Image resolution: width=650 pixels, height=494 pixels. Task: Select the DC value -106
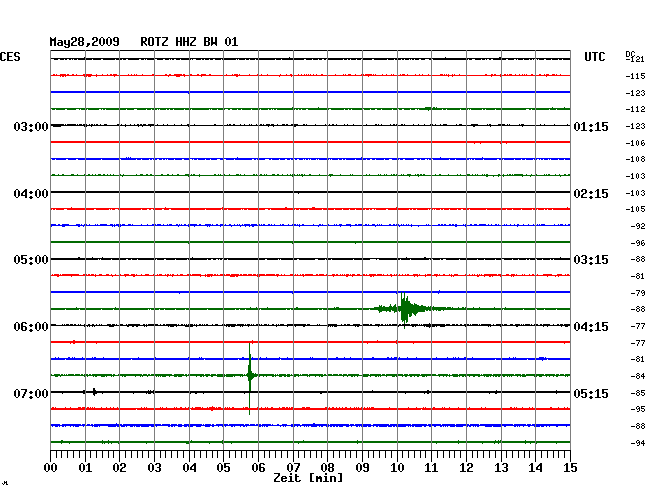635,143
